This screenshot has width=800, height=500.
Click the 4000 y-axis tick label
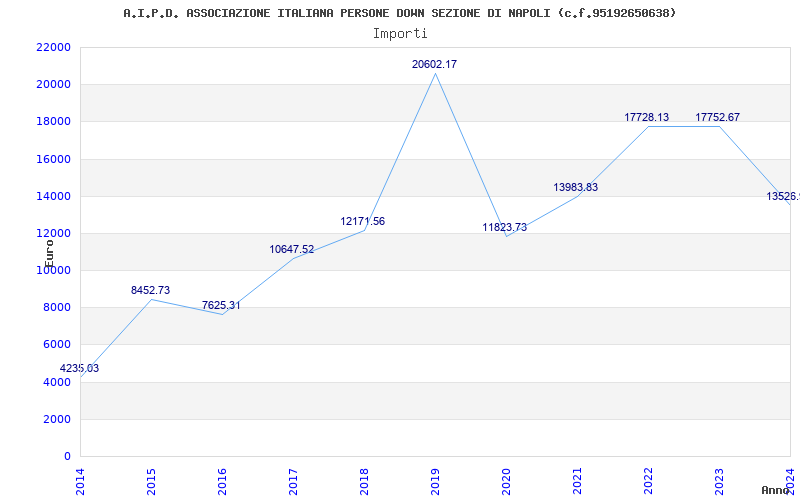click(56, 382)
